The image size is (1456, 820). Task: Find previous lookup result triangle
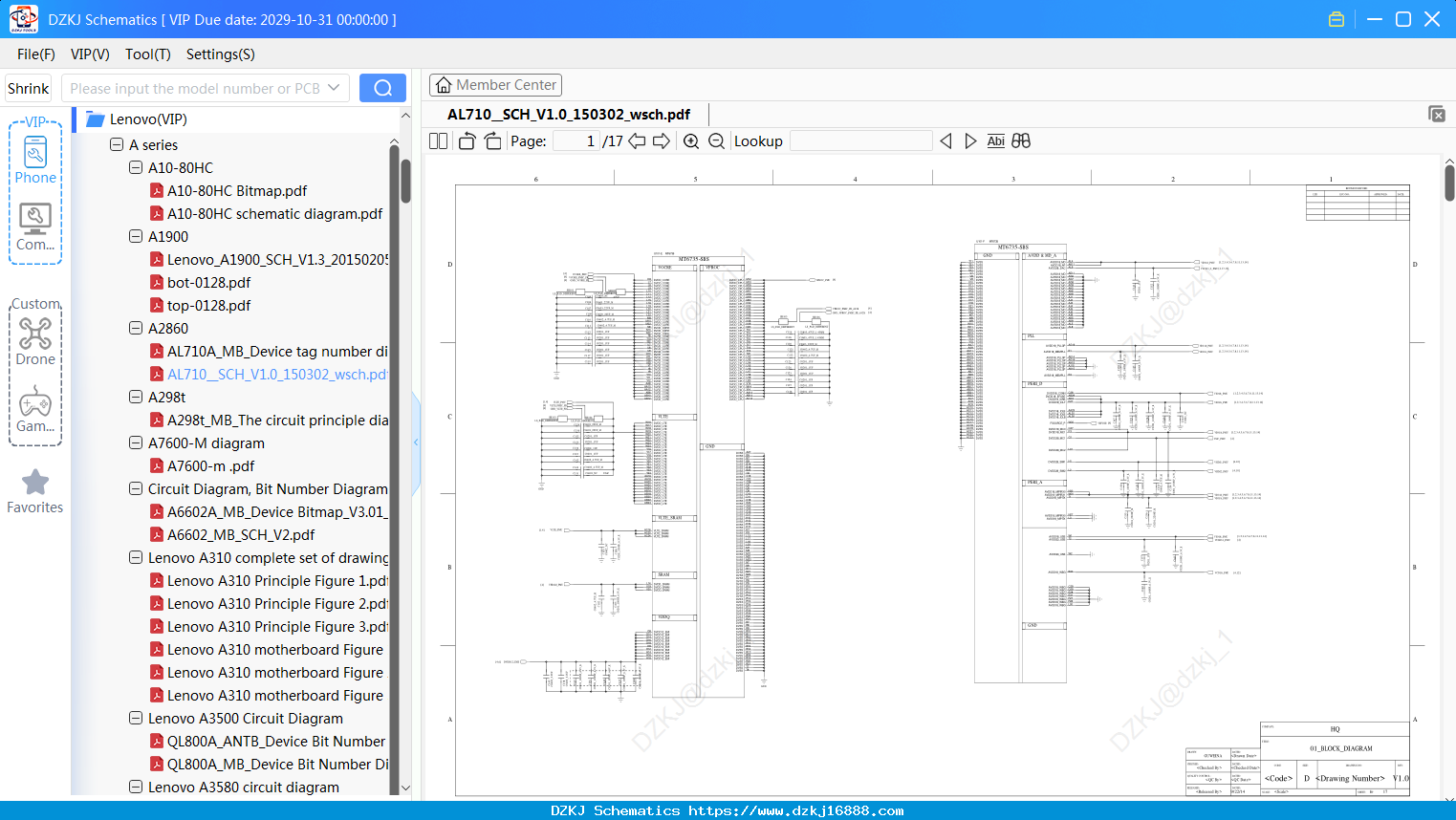coord(945,141)
